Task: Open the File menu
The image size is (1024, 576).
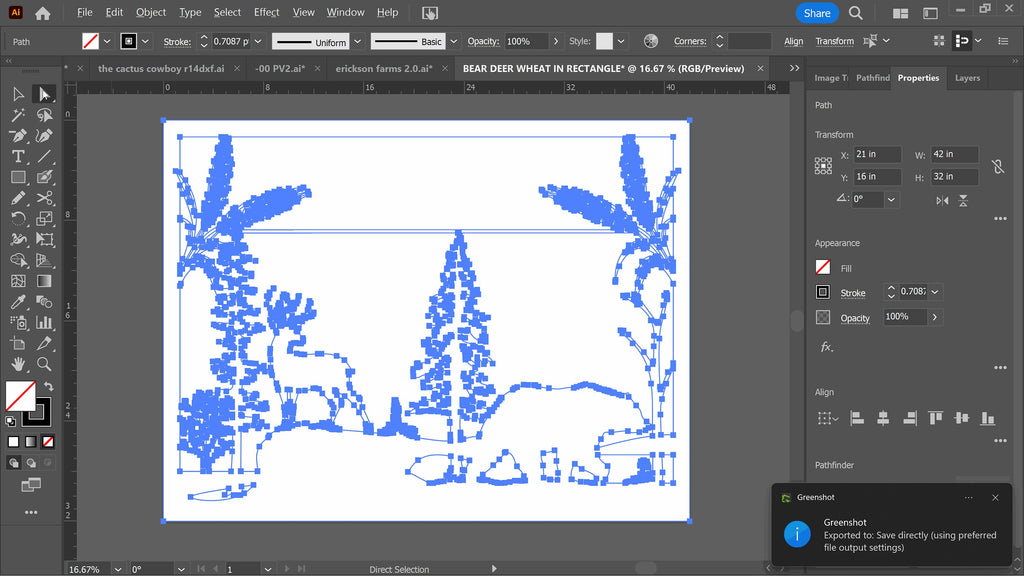Action: coord(85,12)
